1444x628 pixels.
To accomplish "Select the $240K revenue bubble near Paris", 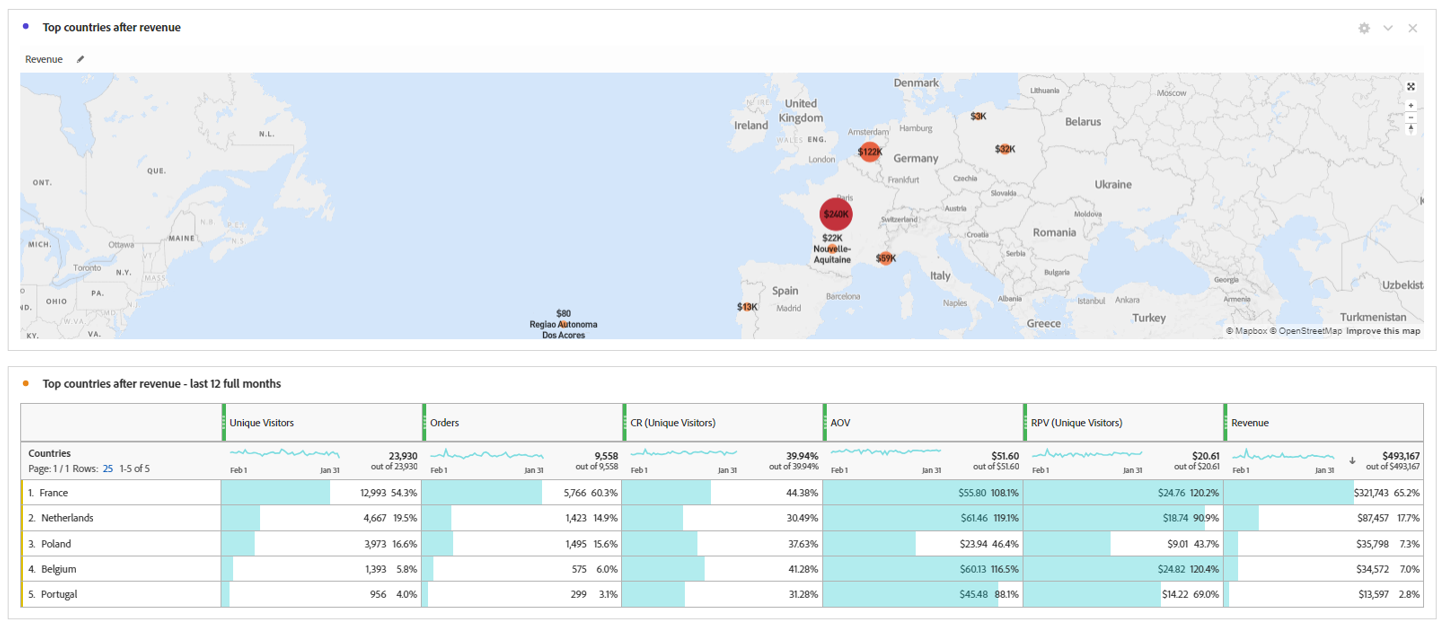I will click(835, 214).
